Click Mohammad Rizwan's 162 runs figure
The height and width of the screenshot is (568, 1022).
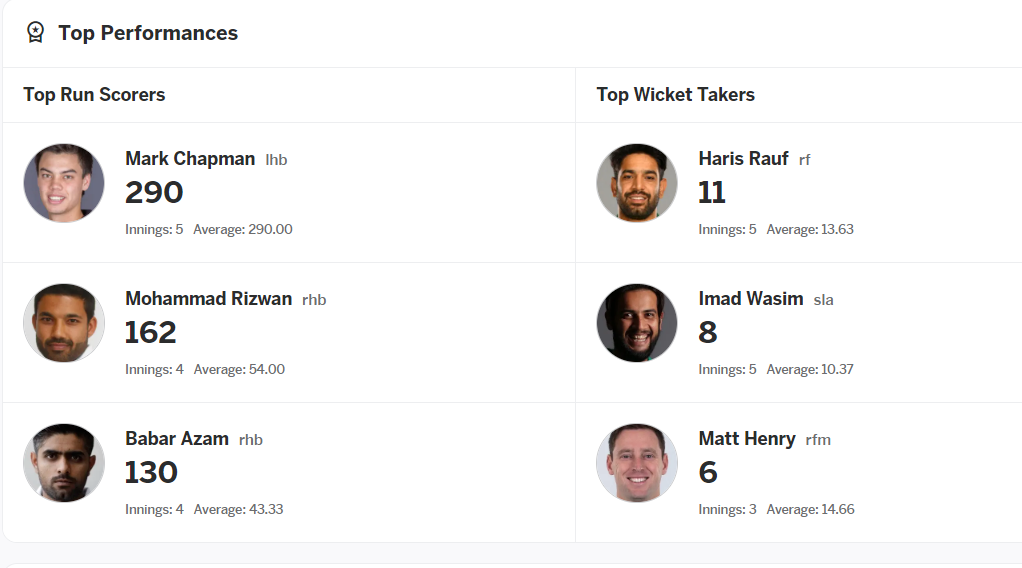click(150, 332)
